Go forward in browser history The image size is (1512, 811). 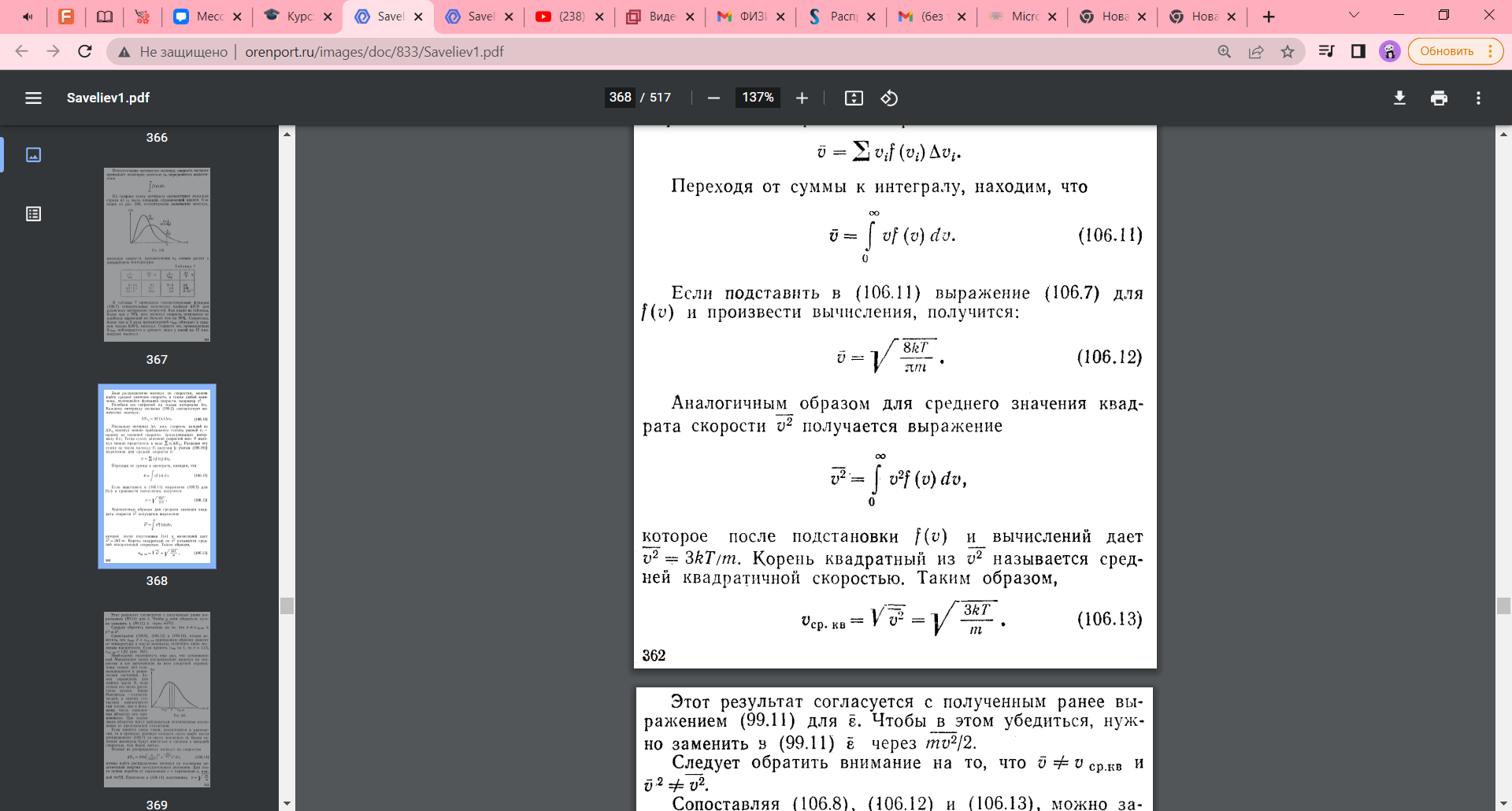[x=53, y=51]
